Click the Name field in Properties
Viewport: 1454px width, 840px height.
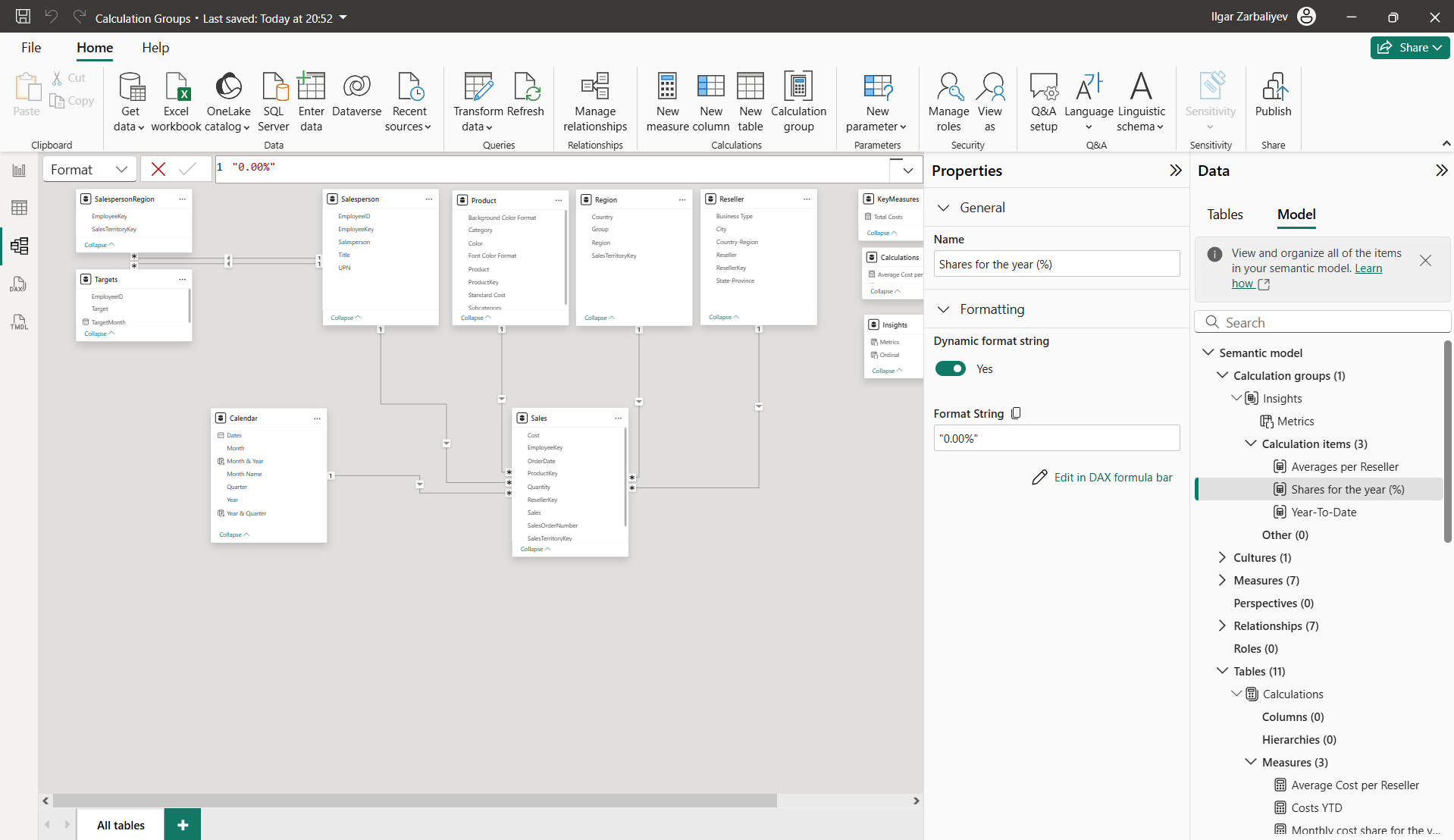(1057, 264)
